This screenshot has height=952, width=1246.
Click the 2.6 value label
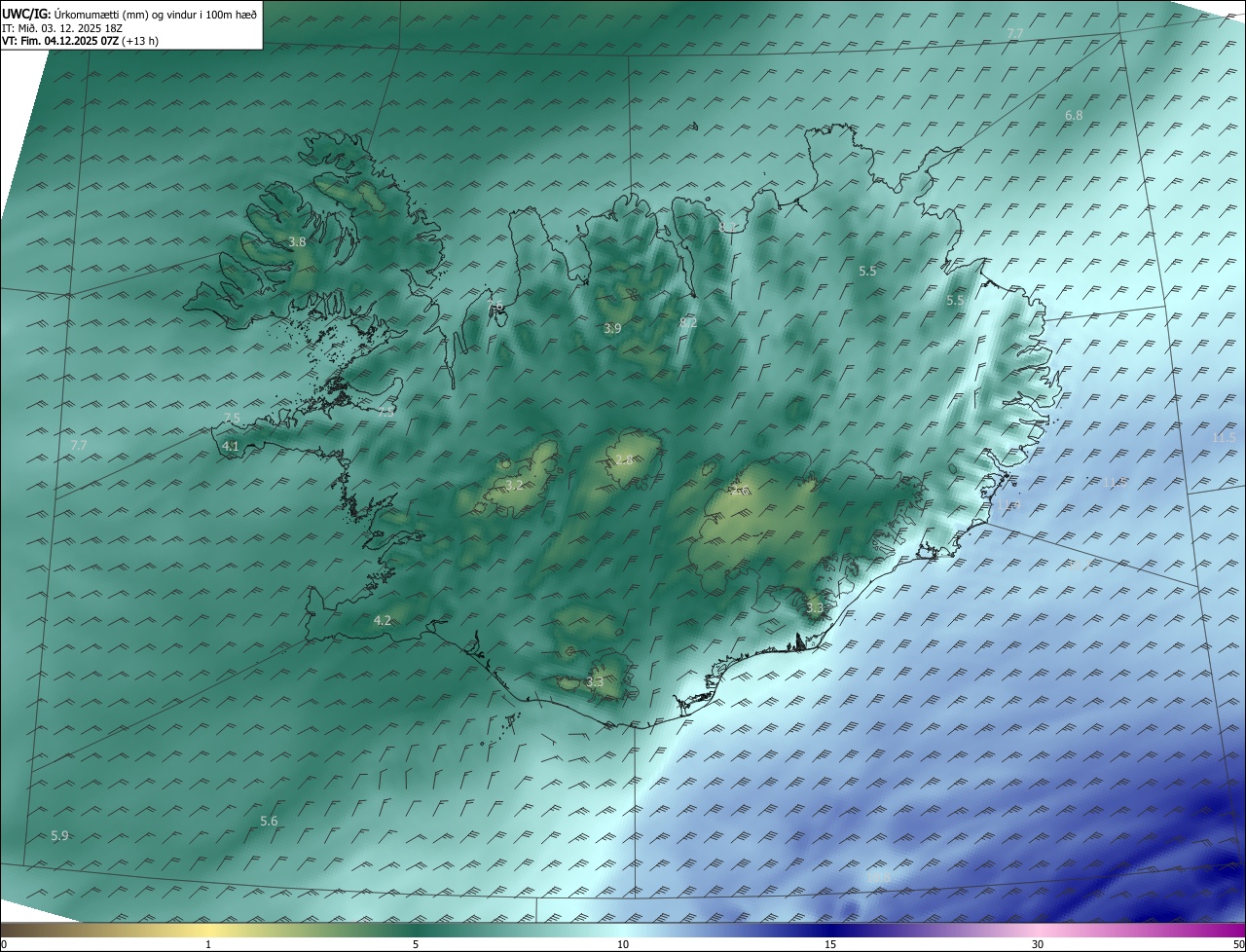click(739, 492)
